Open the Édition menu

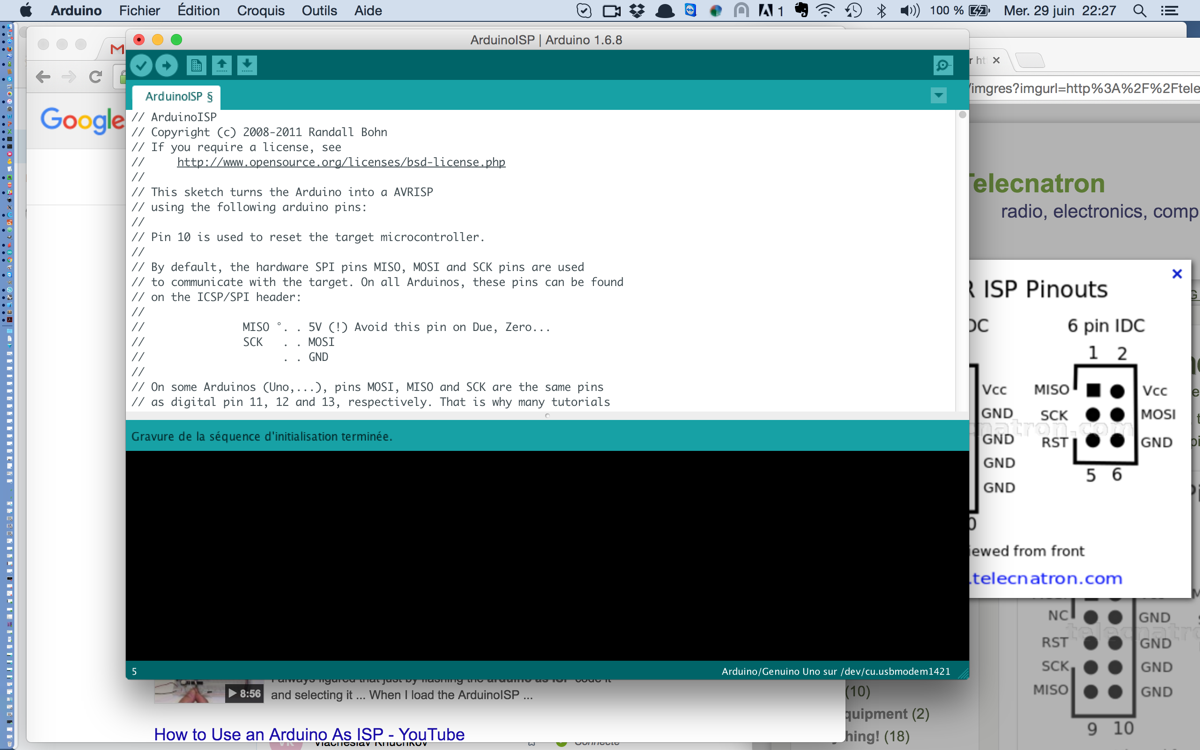point(199,11)
